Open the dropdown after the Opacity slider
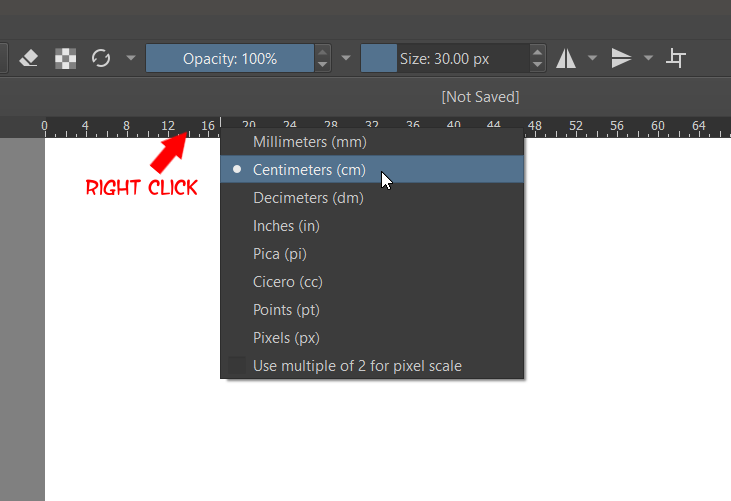 coord(346,58)
